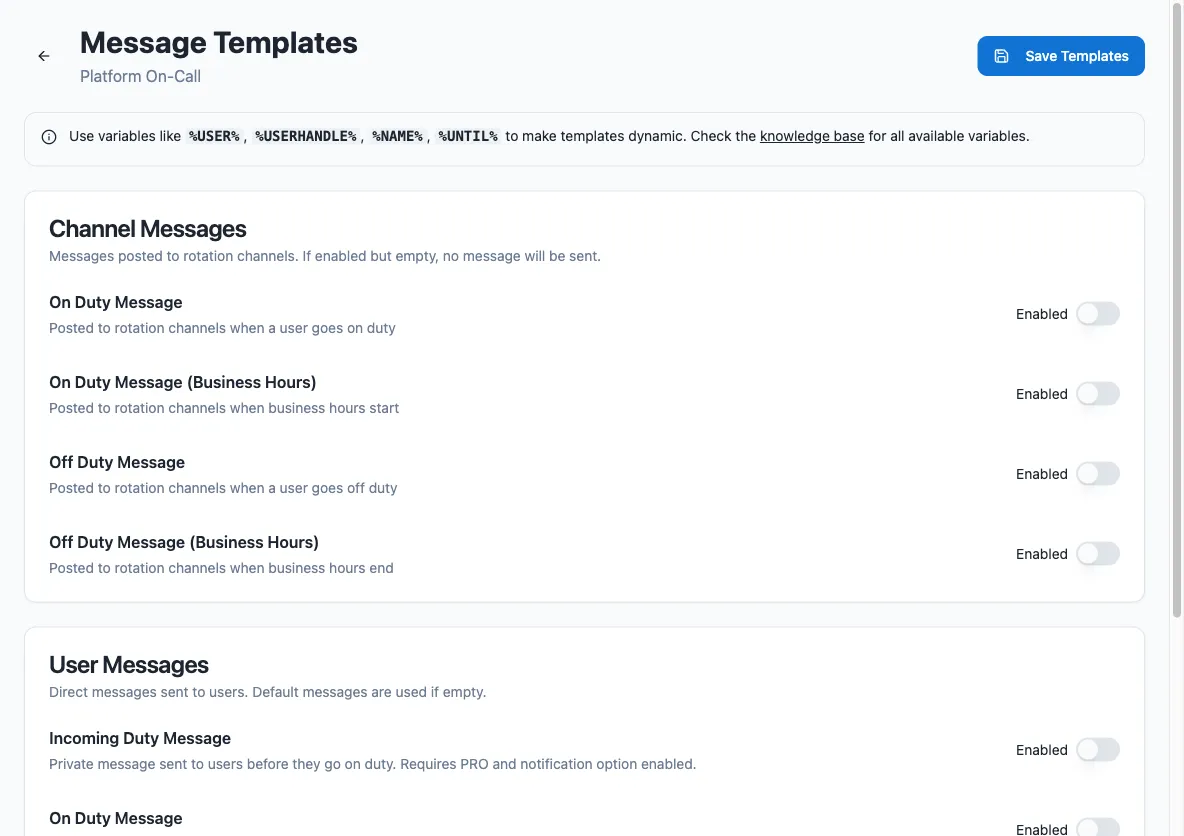The height and width of the screenshot is (836, 1184).
Task: Click the floppy disk icon in Save Templates
Action: click(1001, 56)
